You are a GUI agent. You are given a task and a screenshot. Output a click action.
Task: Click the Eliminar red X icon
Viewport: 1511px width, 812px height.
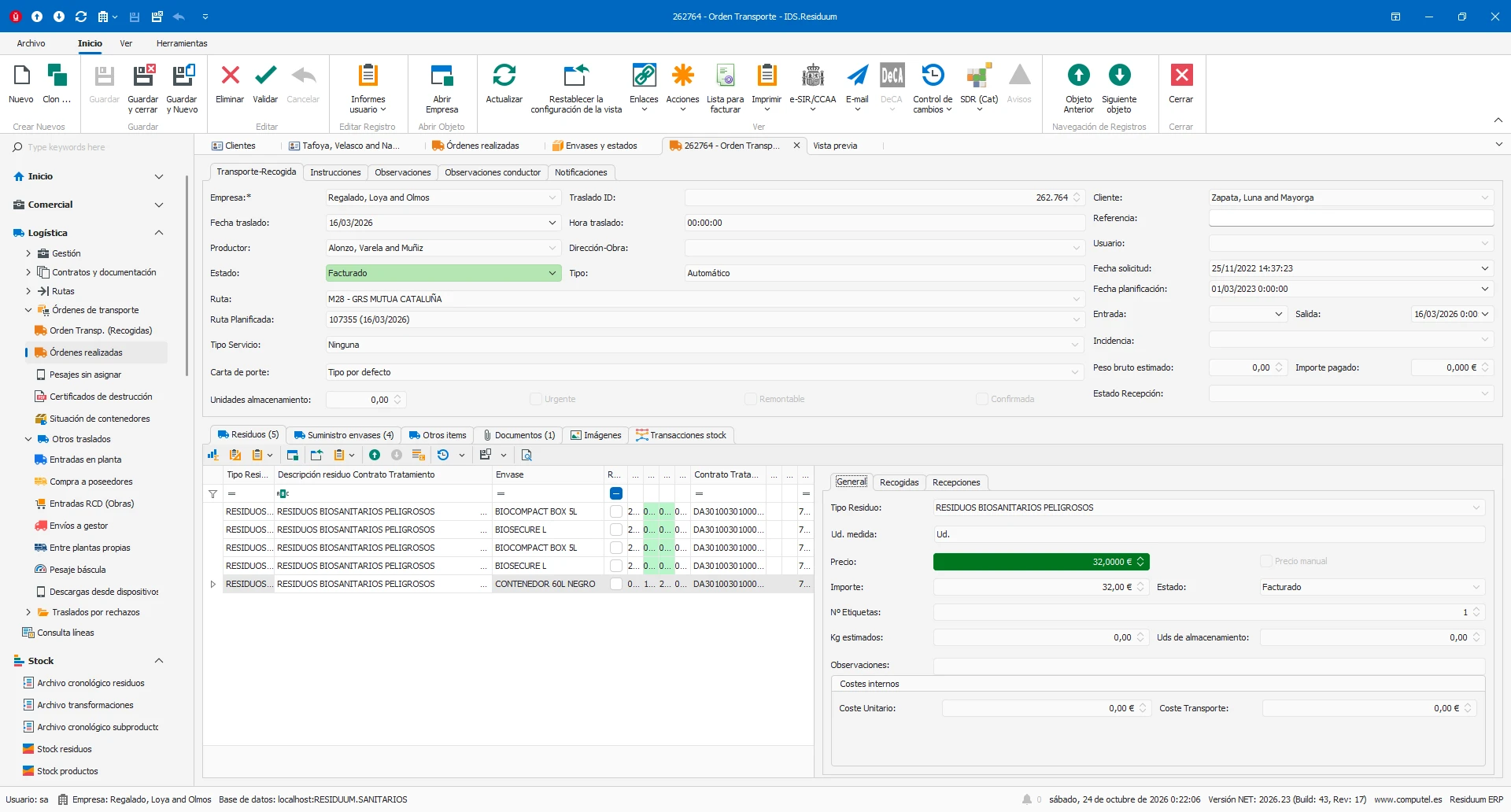[x=230, y=76]
